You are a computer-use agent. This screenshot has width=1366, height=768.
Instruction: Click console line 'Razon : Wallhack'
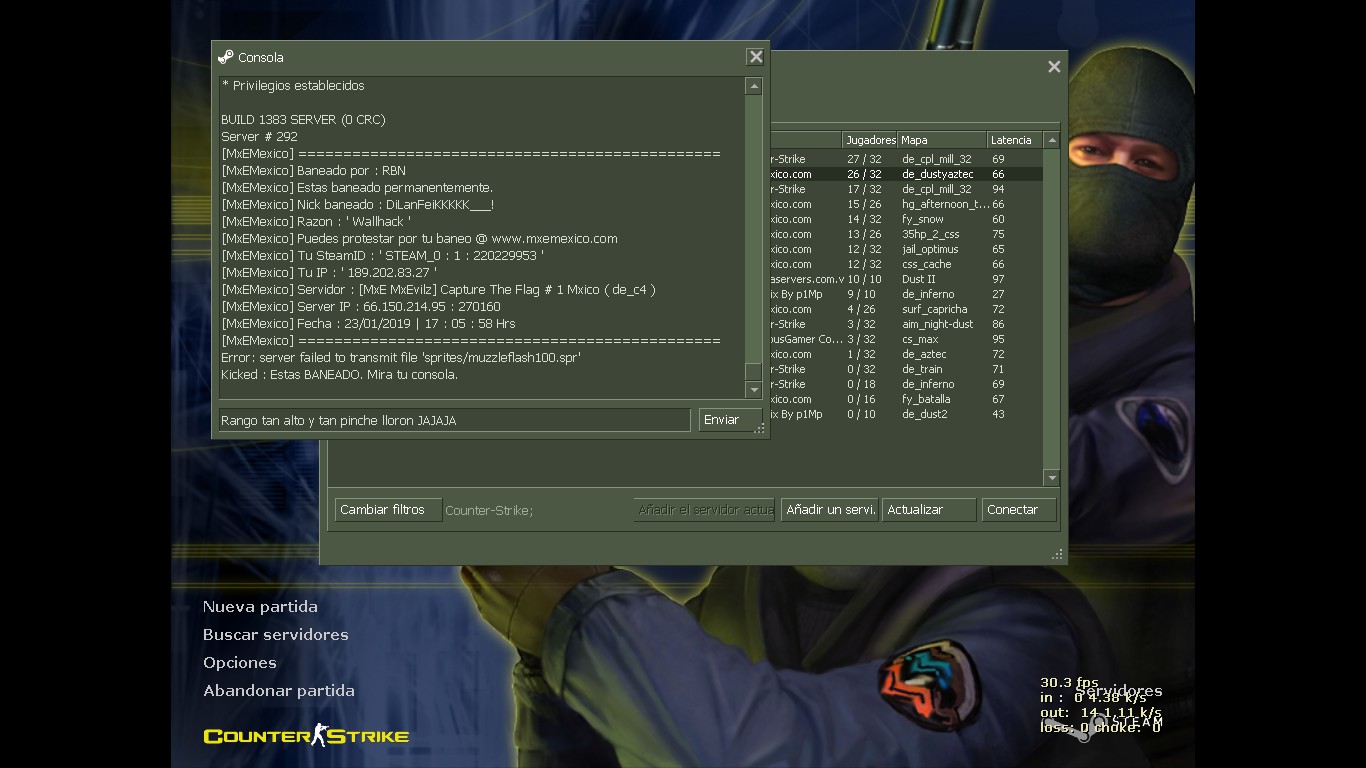pos(316,222)
